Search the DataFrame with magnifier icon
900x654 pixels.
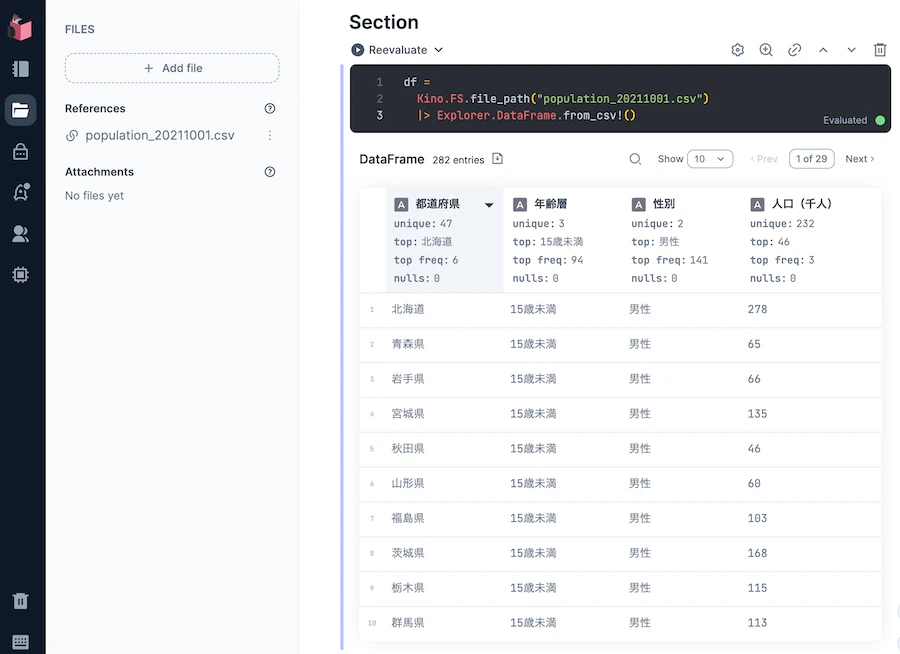tap(635, 159)
